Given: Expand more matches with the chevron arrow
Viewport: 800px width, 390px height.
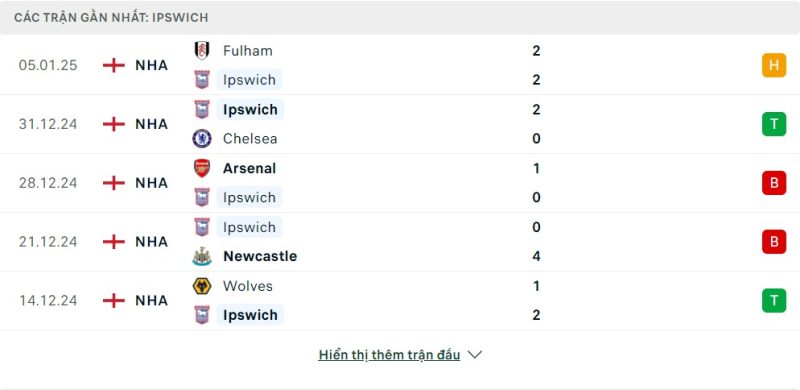Looking at the screenshot, I should (474, 354).
